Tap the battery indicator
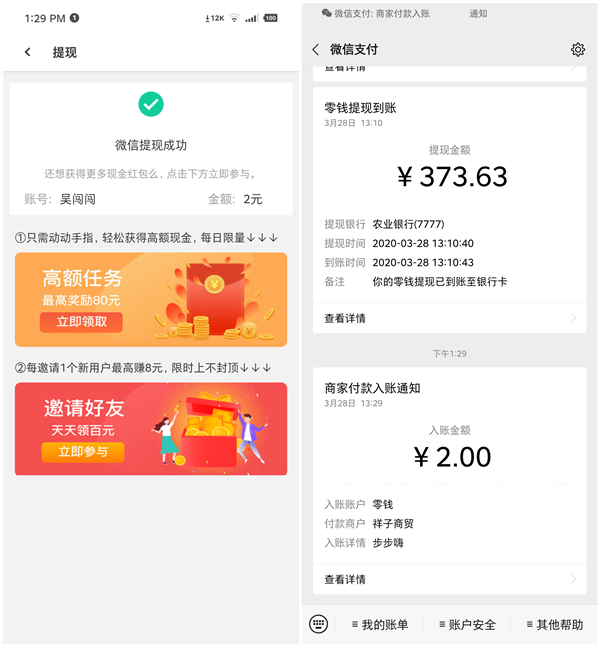 270,18
